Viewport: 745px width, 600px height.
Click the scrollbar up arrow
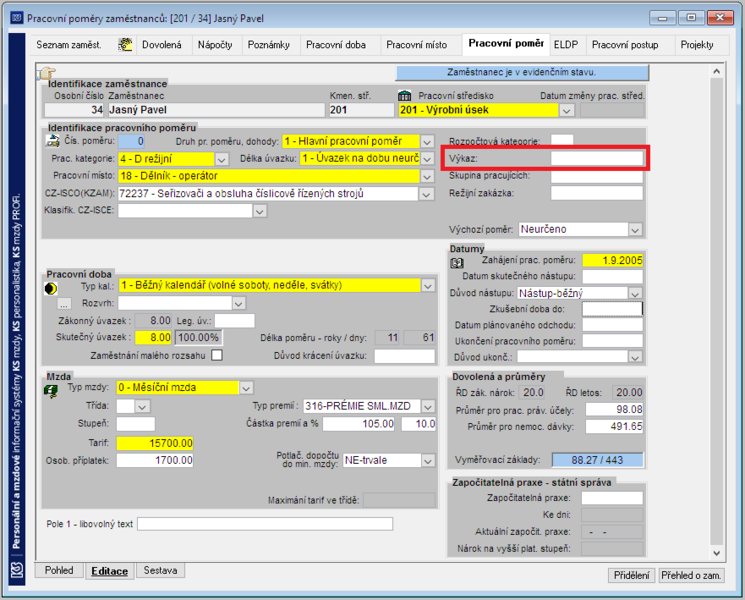coord(717,71)
